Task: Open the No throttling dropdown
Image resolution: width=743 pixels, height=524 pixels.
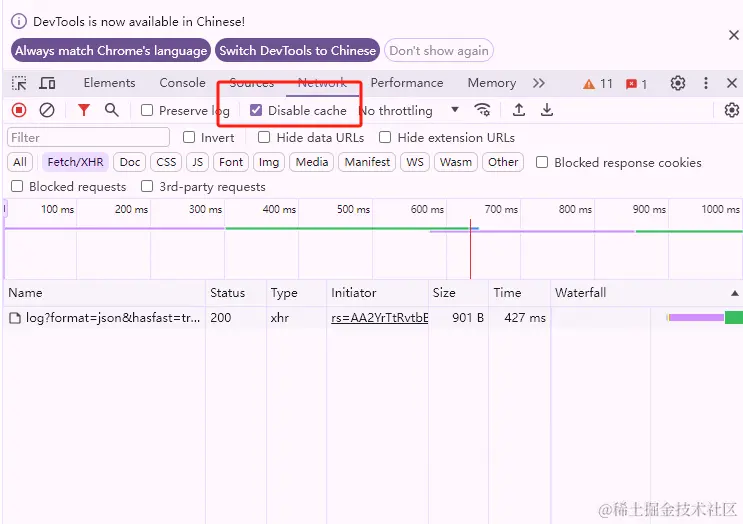Action: click(x=408, y=110)
